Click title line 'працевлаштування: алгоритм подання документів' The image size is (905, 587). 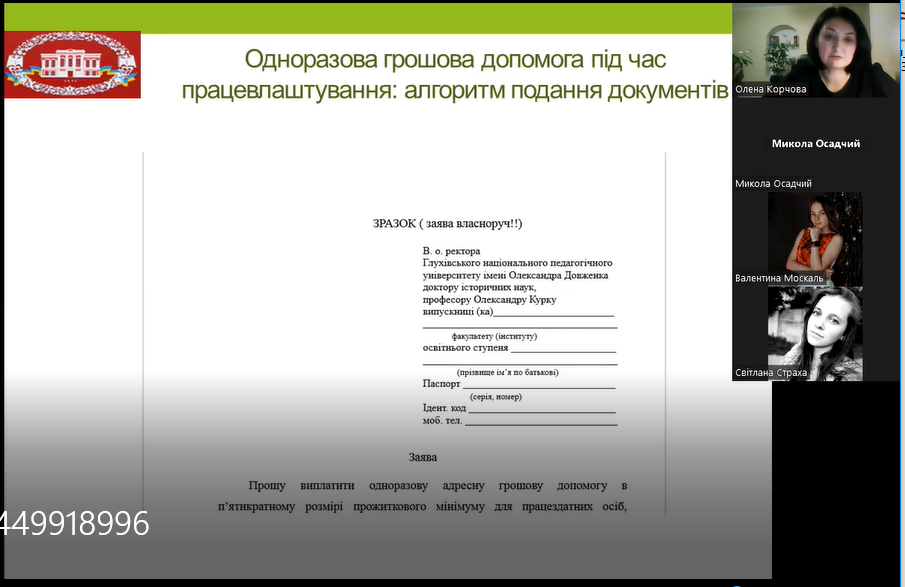(x=455, y=91)
